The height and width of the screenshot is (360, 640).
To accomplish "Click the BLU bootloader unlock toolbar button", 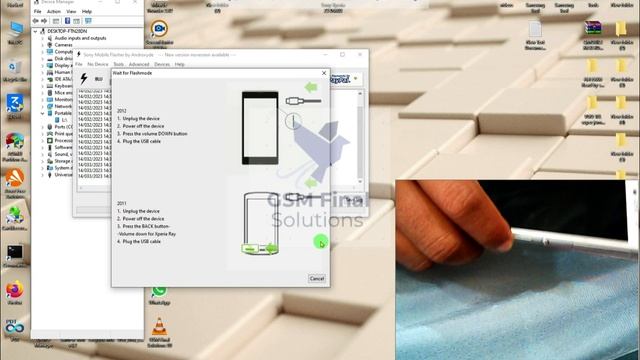I will pyautogui.click(x=99, y=79).
